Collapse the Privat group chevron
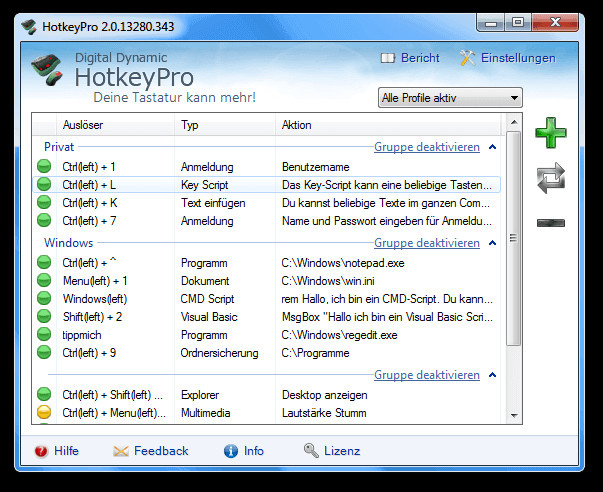The image size is (603, 492). coord(492,147)
